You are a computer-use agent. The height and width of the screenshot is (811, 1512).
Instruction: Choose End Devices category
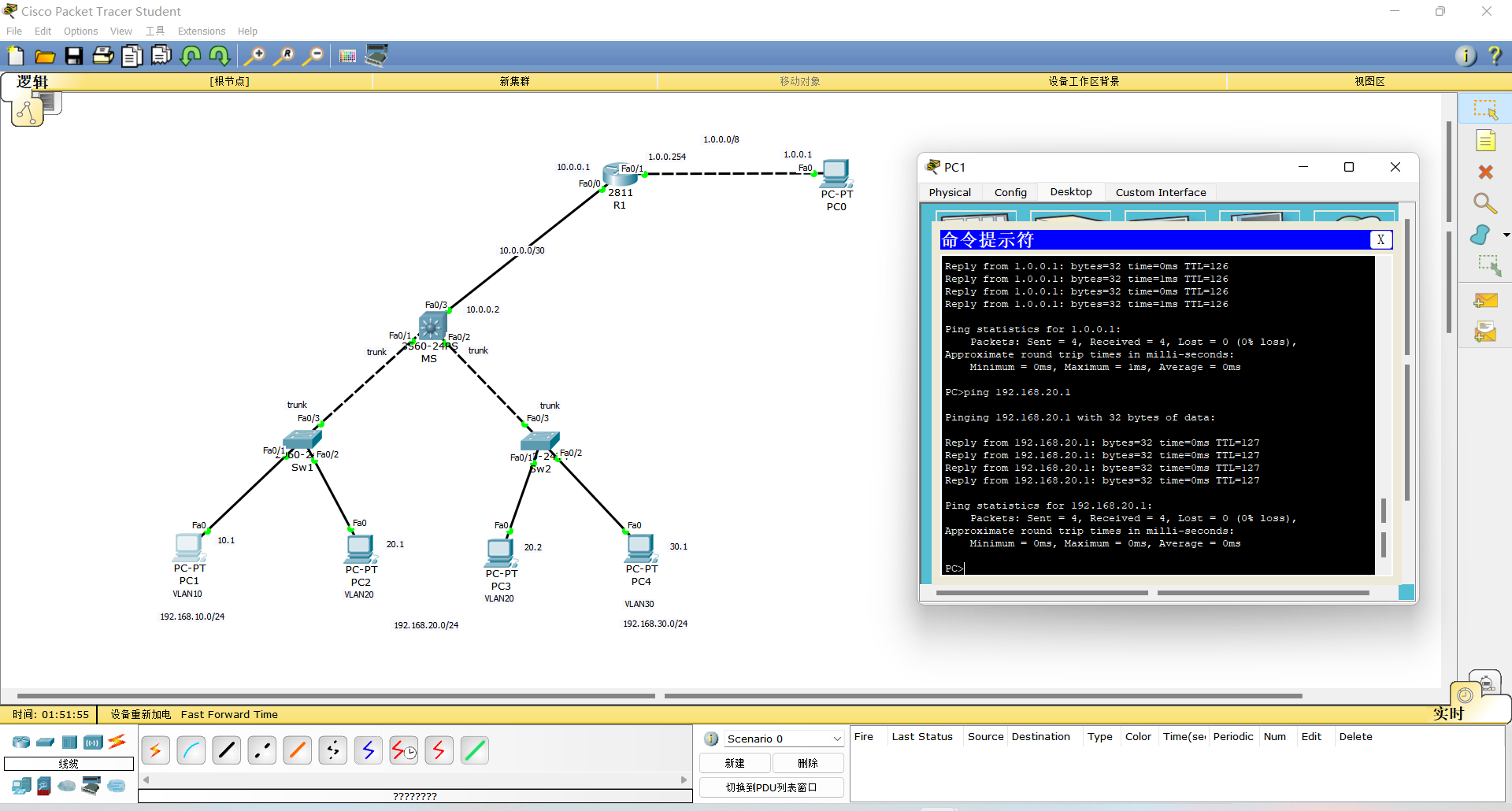pyautogui.click(x=21, y=786)
